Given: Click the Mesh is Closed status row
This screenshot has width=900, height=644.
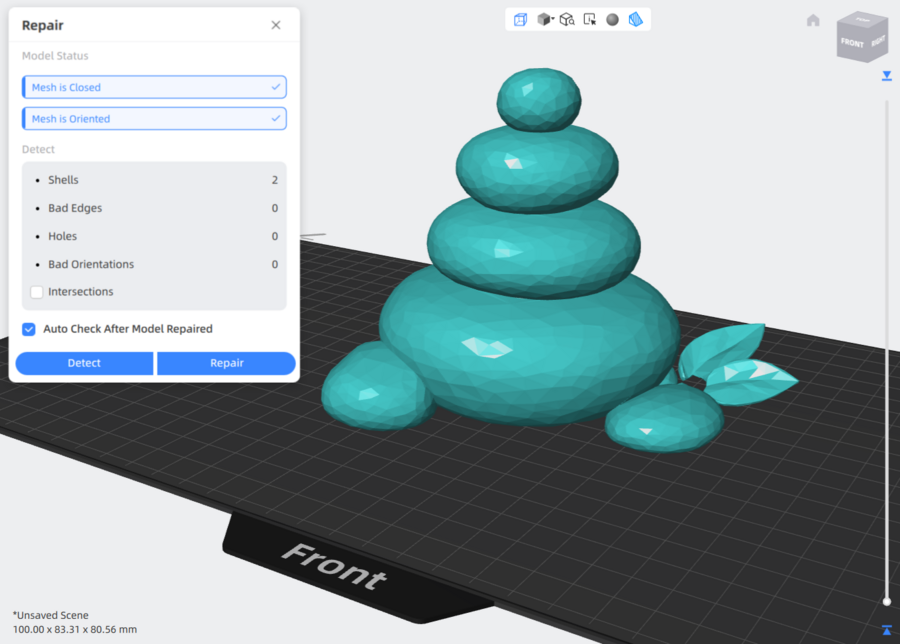Looking at the screenshot, I should [x=154, y=87].
